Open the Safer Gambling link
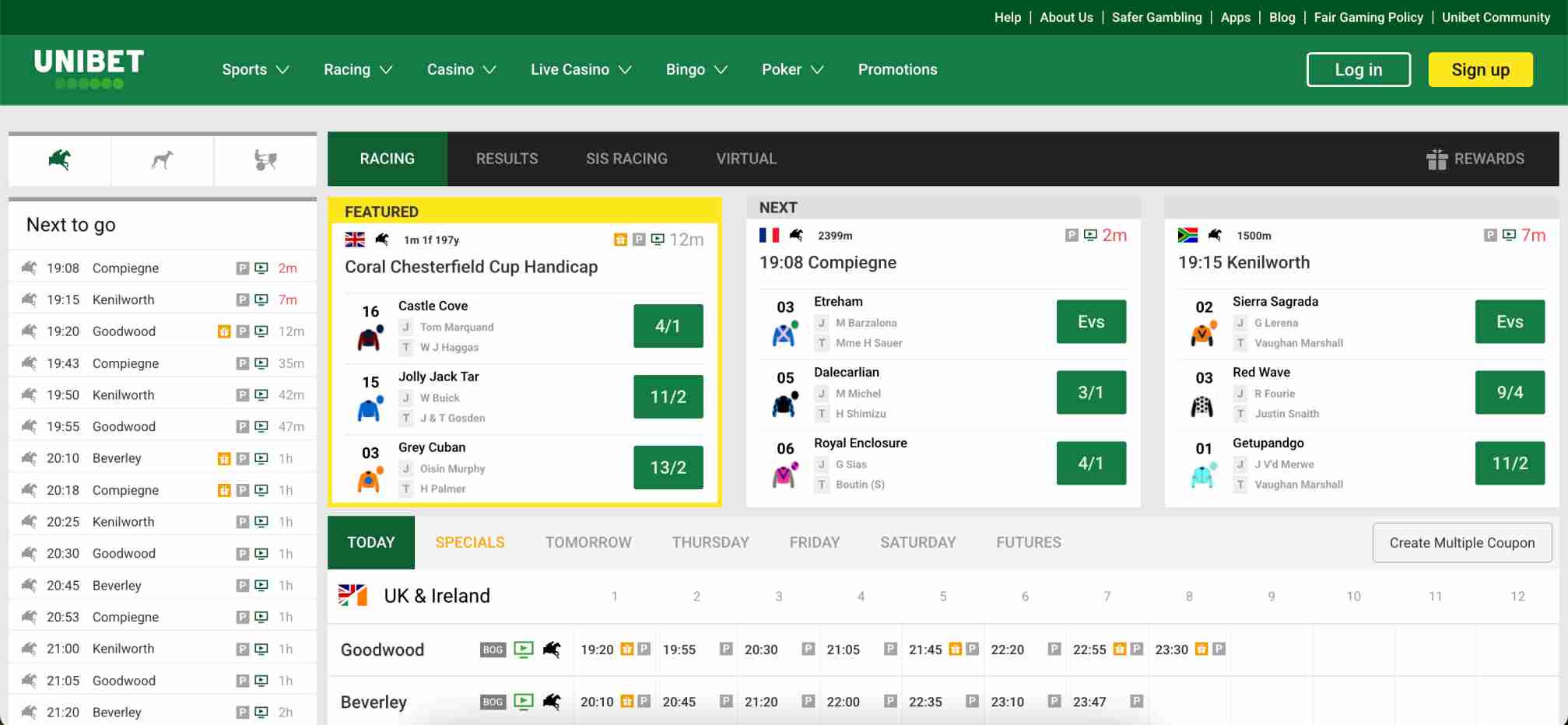Viewport: 1568px width, 725px height. point(1156,17)
